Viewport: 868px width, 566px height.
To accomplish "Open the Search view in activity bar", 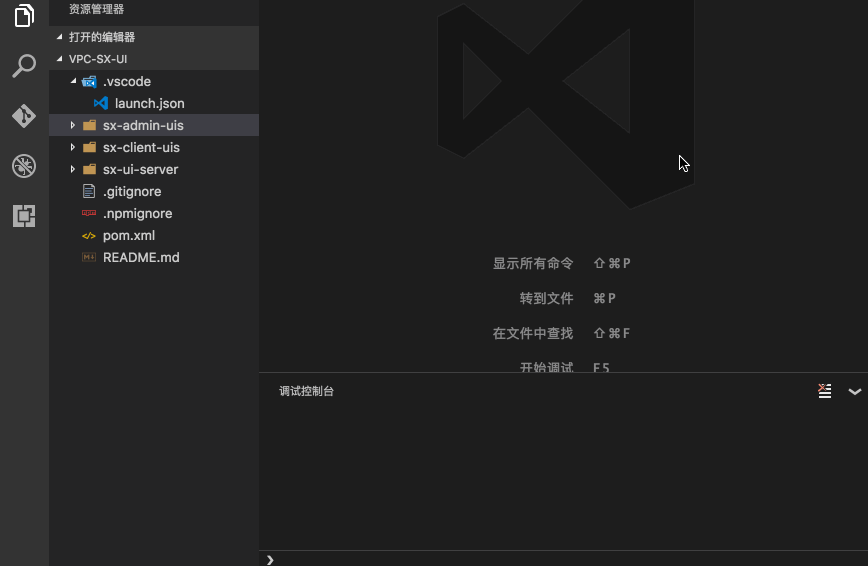I will [24, 66].
